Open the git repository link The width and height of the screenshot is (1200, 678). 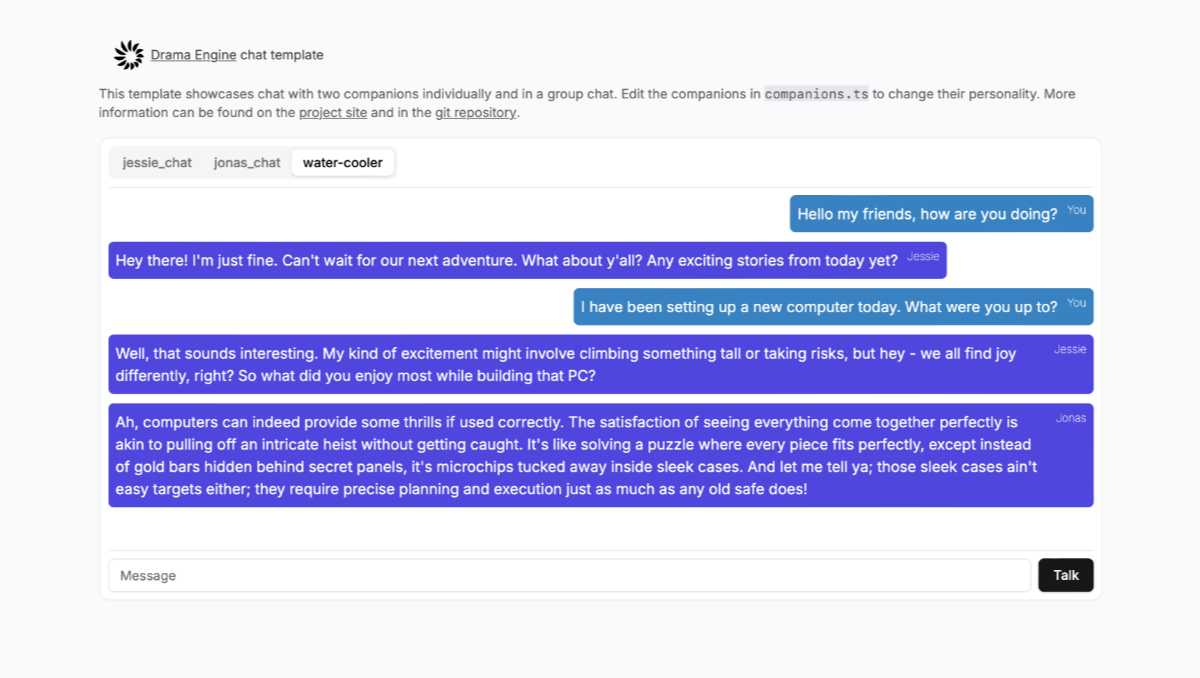point(476,113)
